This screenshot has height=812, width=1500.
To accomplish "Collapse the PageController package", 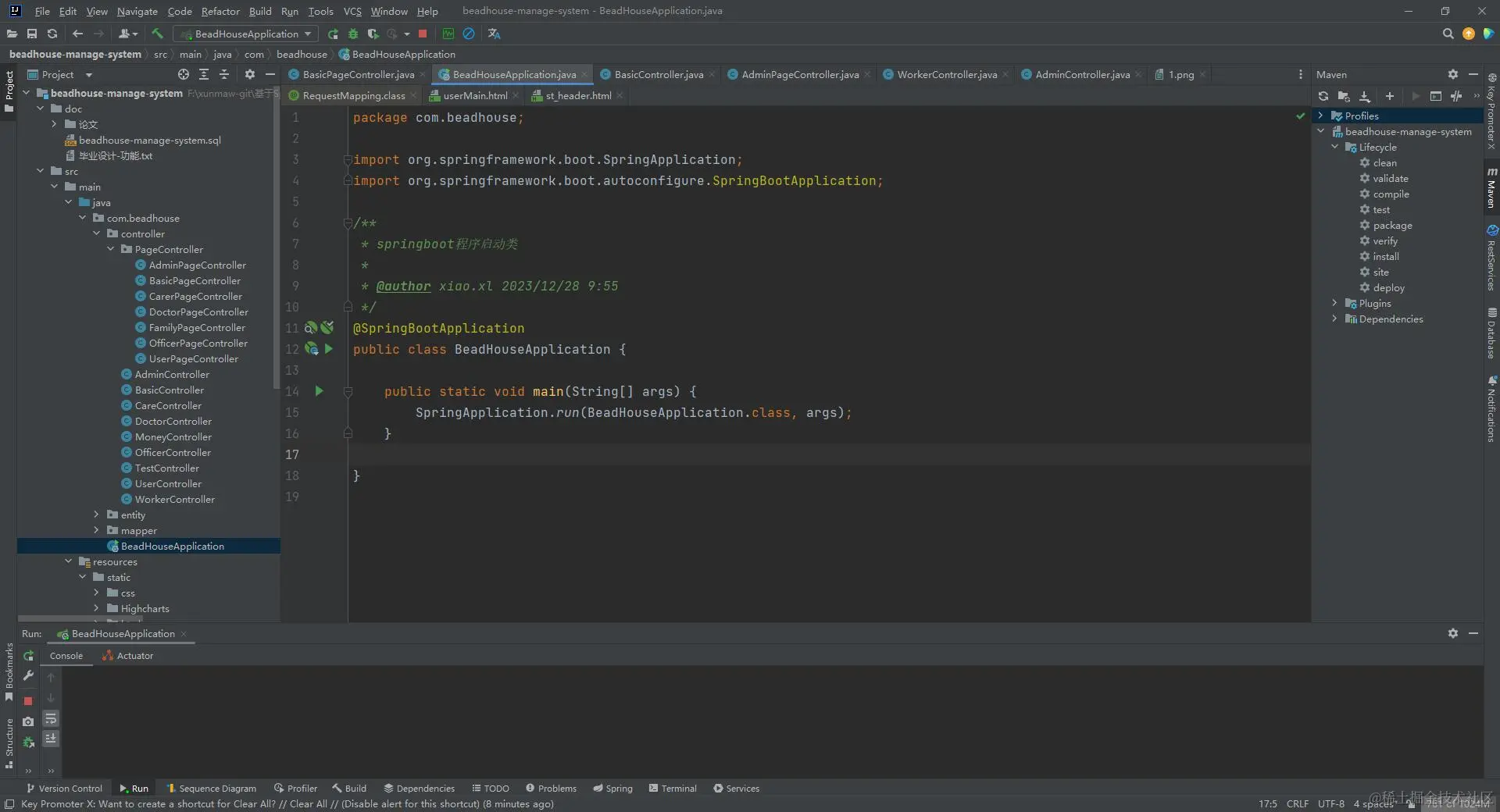I will click(110, 249).
